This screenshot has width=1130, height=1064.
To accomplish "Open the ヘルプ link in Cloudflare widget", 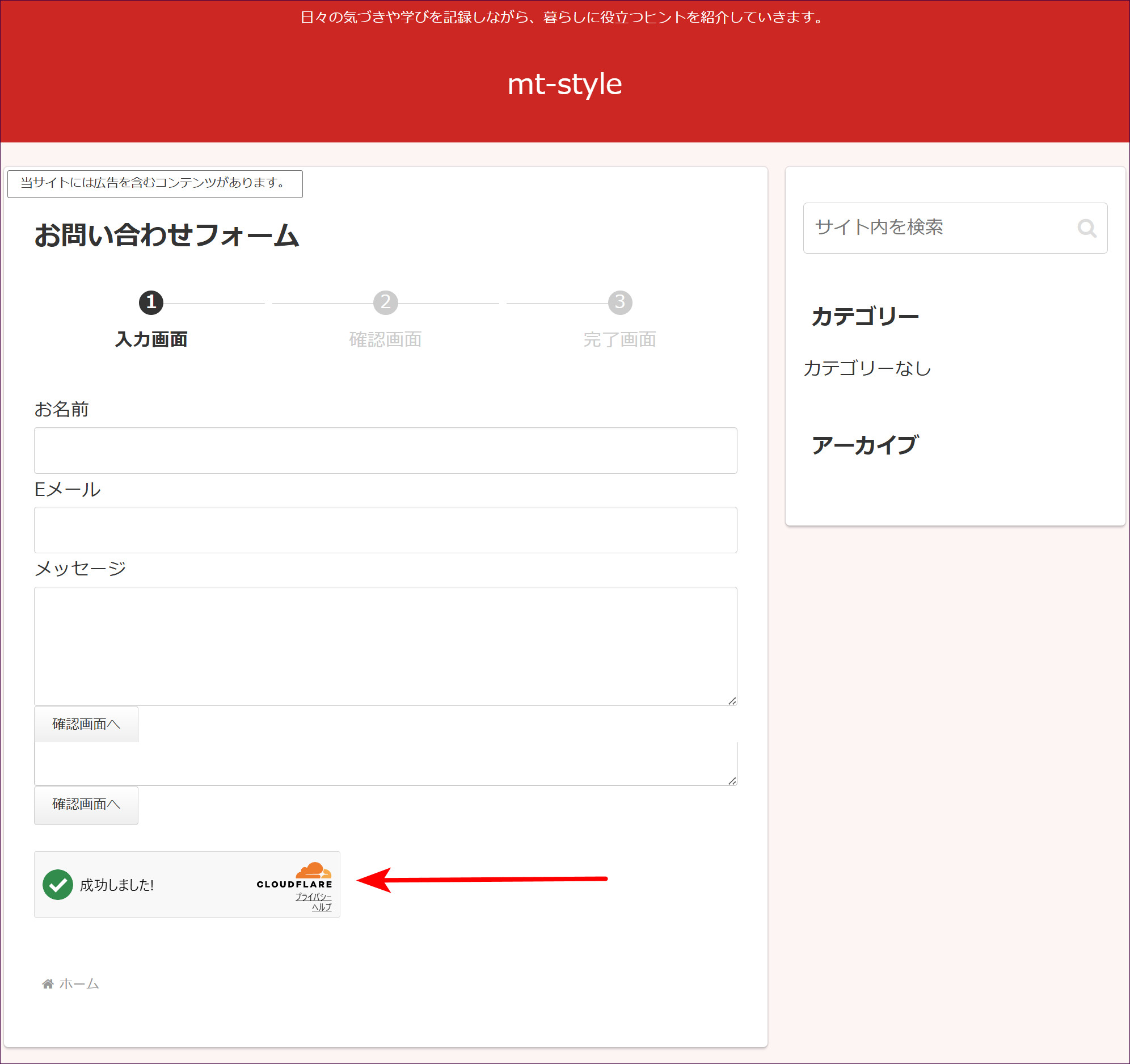I will pyautogui.click(x=322, y=907).
